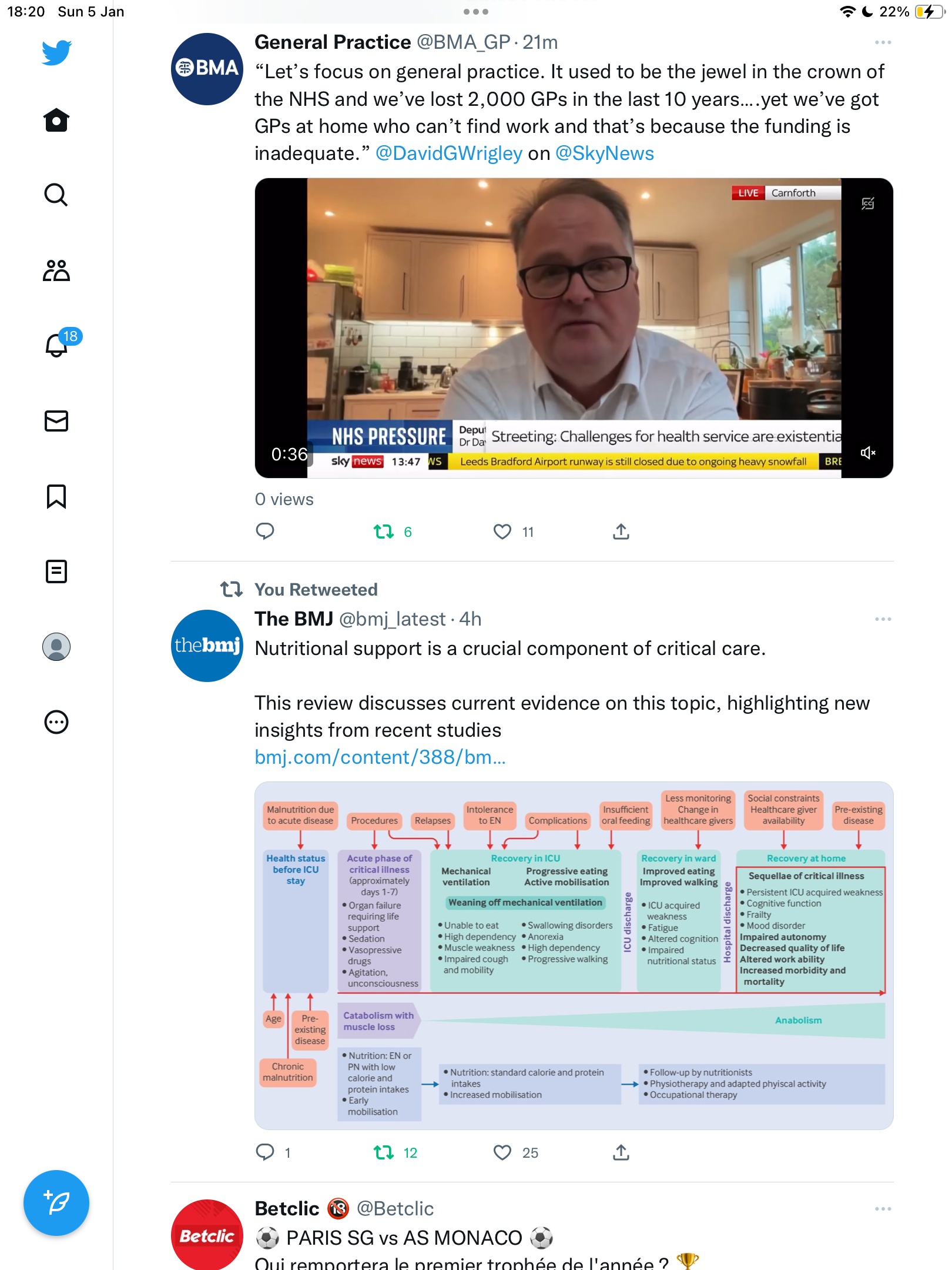Share the General Practice tweet
The image size is (952, 1270).
pyautogui.click(x=621, y=532)
